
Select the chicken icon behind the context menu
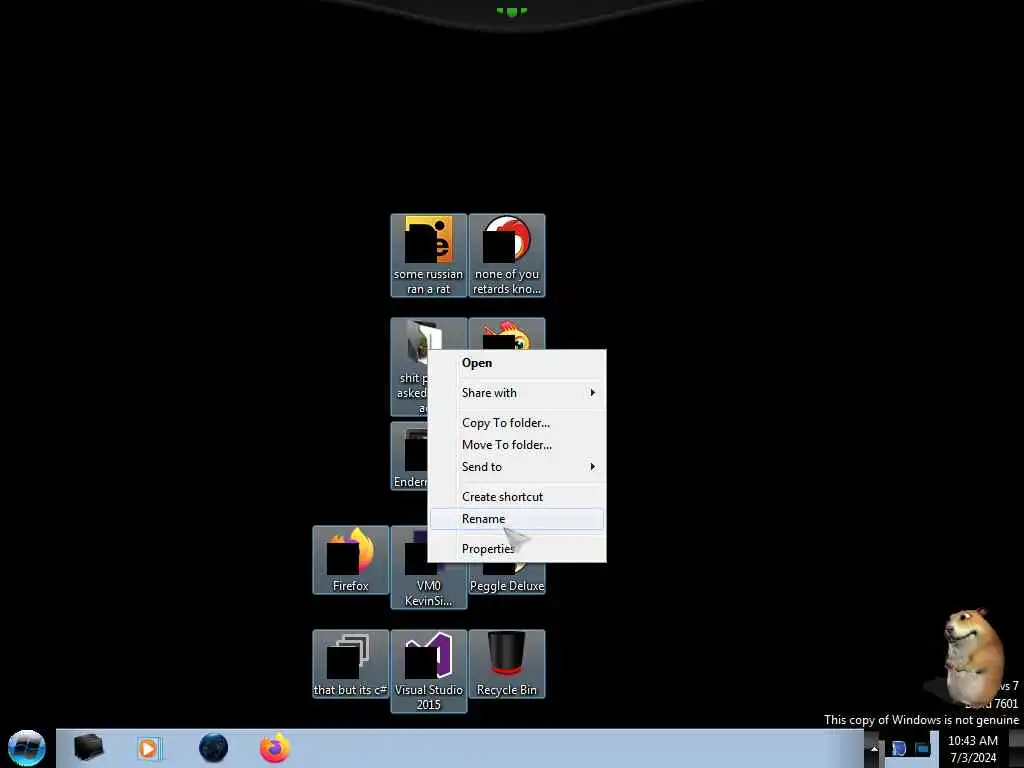(x=507, y=334)
